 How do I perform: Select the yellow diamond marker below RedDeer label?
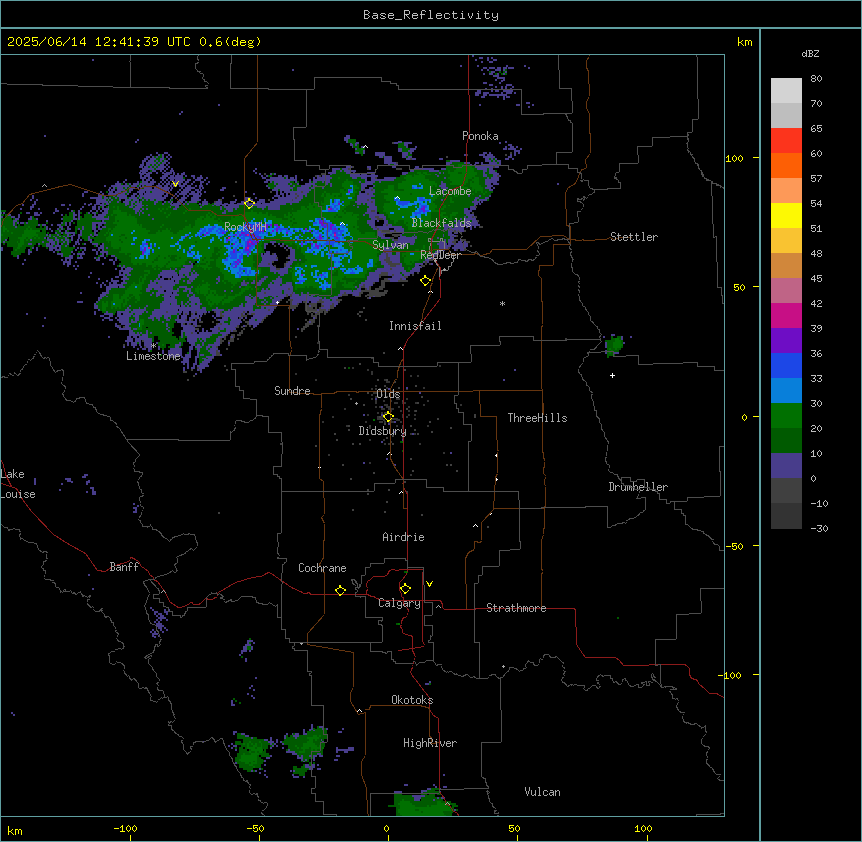pos(425,280)
